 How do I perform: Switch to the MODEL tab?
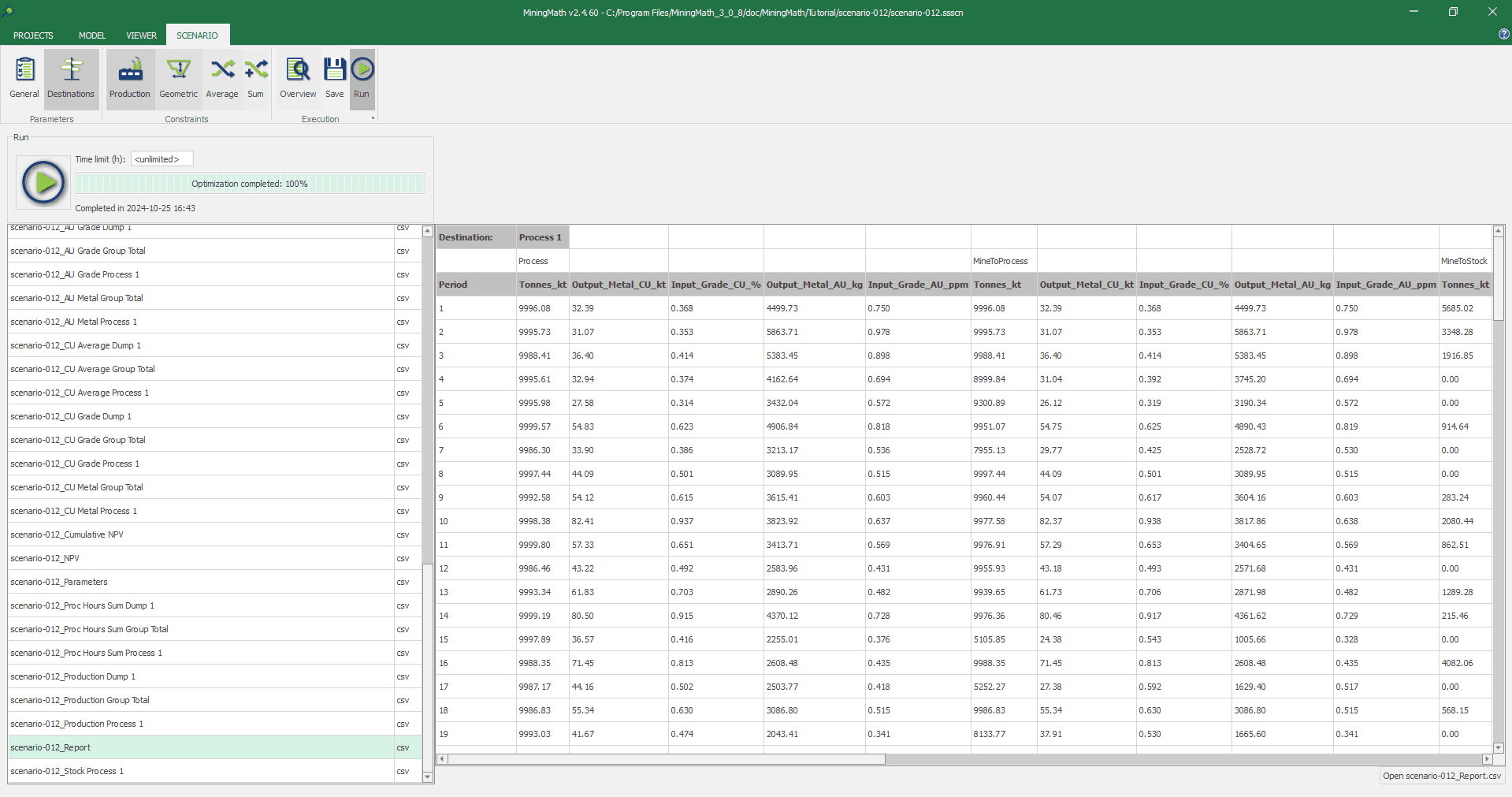[x=92, y=35]
